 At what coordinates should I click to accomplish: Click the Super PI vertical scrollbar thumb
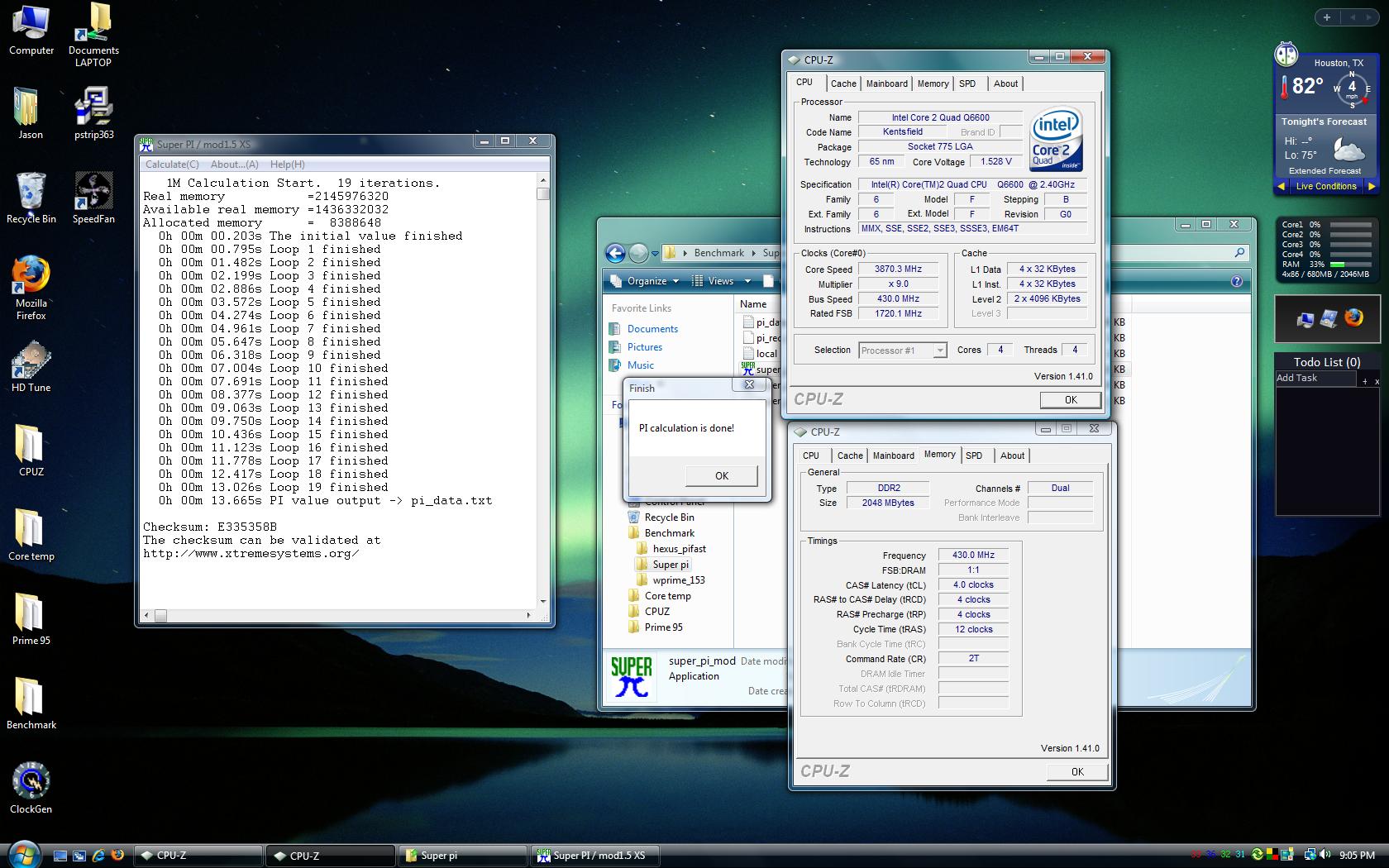click(x=543, y=193)
